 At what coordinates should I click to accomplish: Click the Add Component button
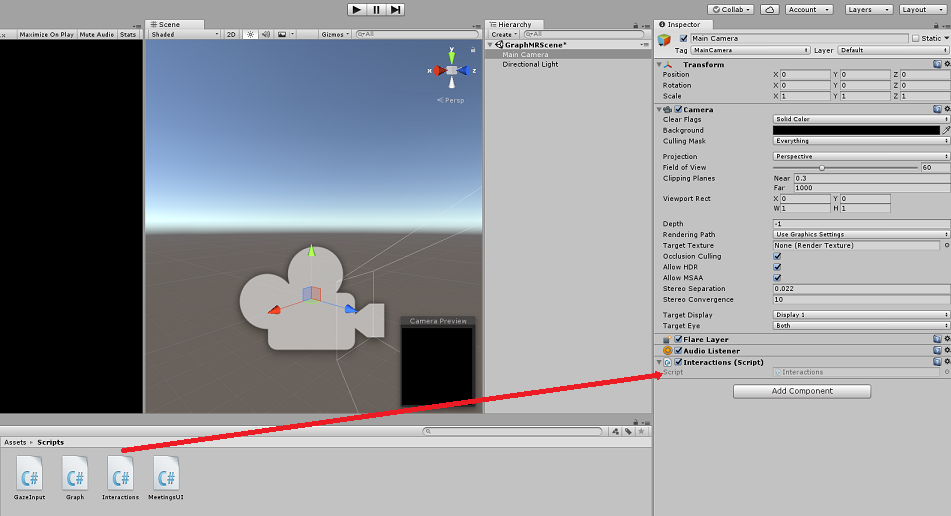(802, 392)
